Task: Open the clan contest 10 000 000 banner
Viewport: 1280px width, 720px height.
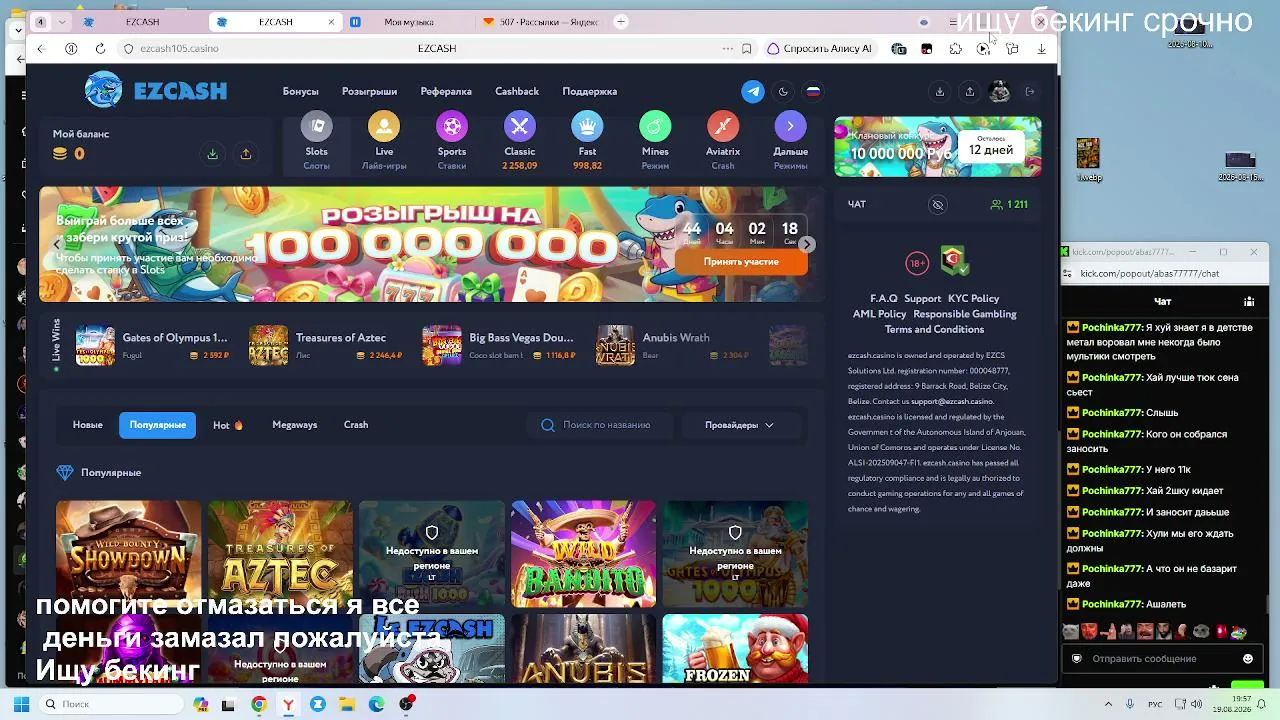Action: click(x=938, y=146)
